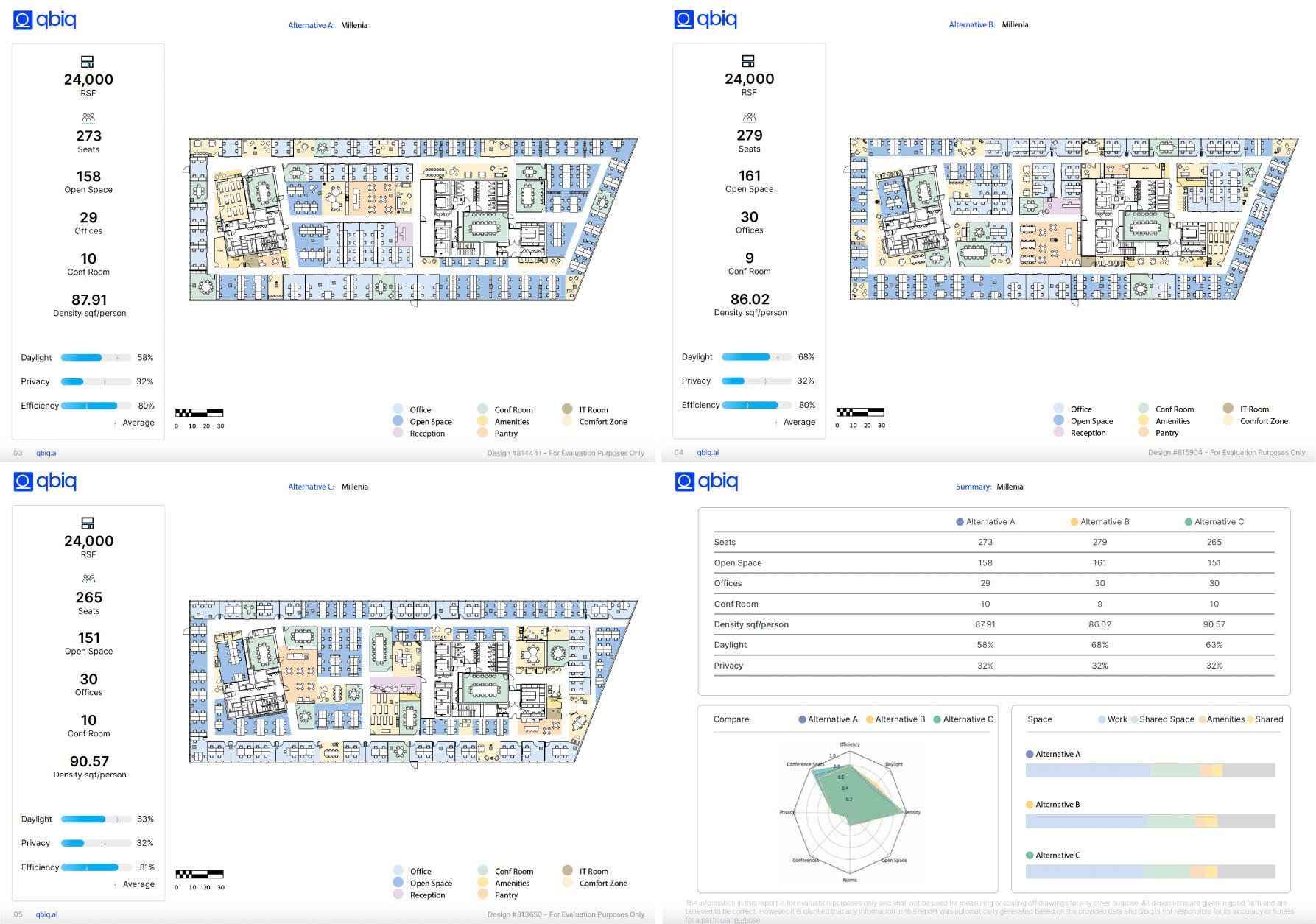
Task: Click the RSF floor area icon in Alternative B
Action: pos(748,61)
